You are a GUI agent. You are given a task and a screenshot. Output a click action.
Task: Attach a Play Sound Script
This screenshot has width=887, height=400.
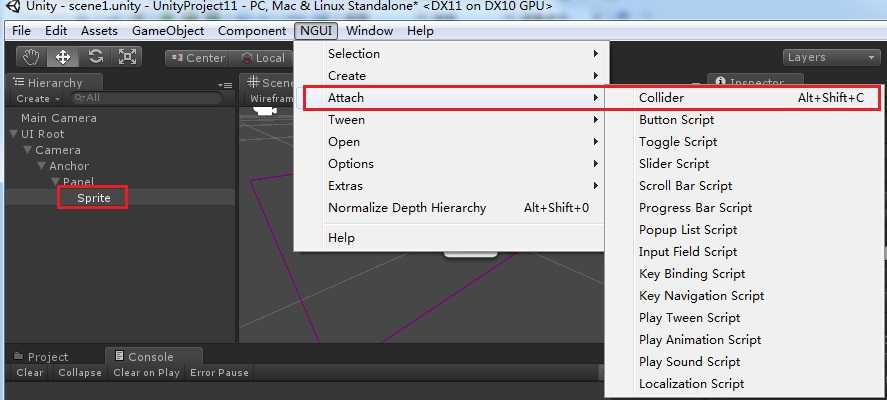click(x=744, y=362)
